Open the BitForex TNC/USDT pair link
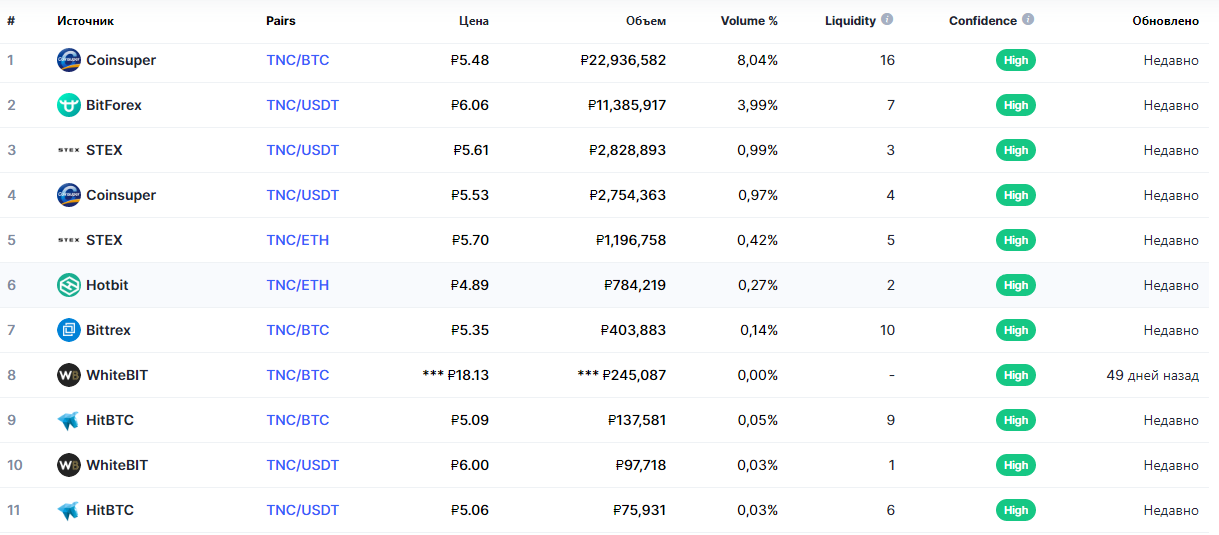This screenshot has height=535, width=1219. 302,105
